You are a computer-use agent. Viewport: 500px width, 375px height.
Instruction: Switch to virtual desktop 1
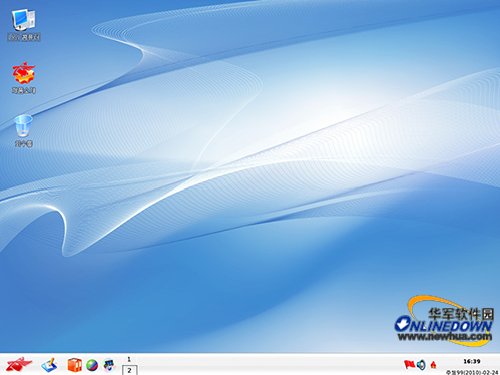129,359
